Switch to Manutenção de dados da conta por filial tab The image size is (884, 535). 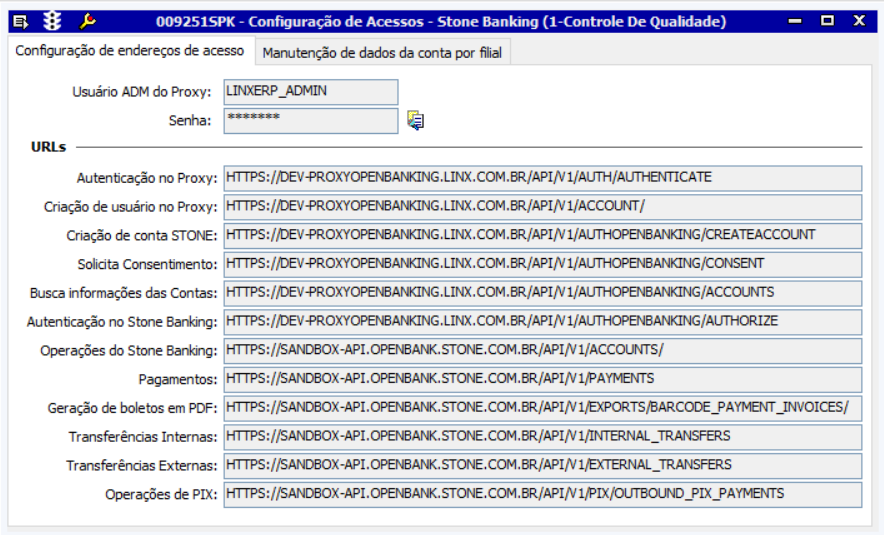[x=382, y=53]
